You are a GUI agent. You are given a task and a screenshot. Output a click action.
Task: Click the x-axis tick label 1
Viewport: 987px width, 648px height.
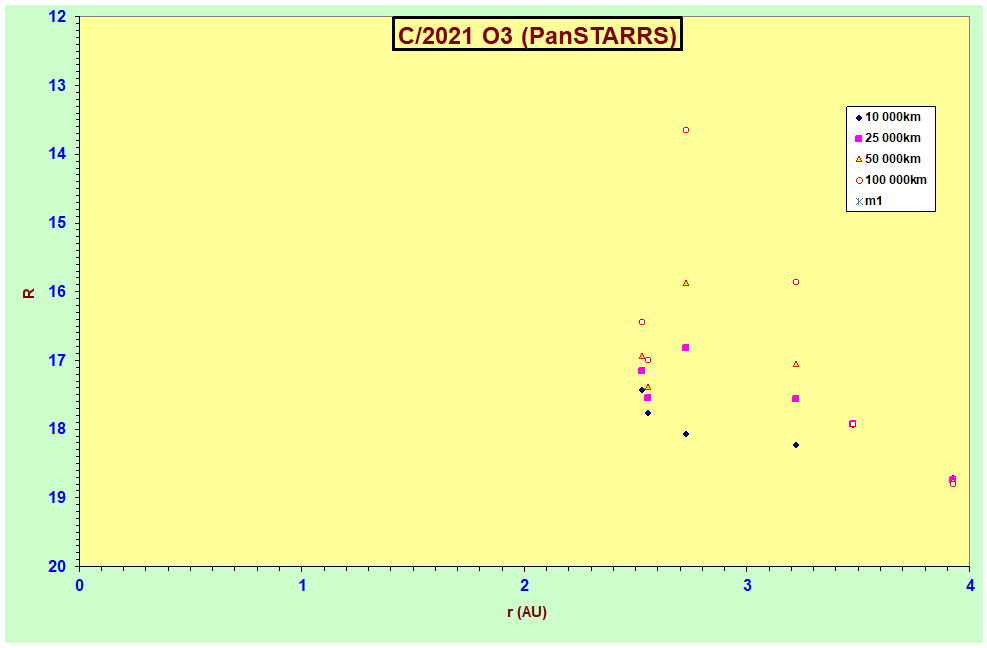click(302, 586)
